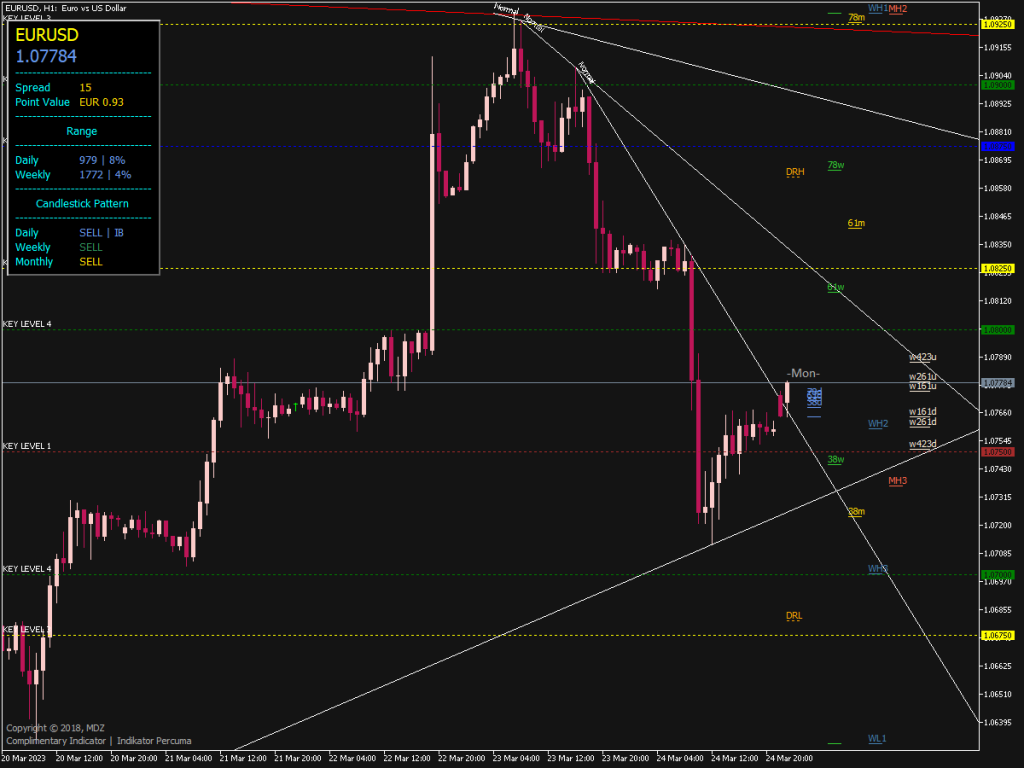Click the 'Copyright © 2018, MDZ' text
Screen dimensions: 1024x768
coord(56,728)
